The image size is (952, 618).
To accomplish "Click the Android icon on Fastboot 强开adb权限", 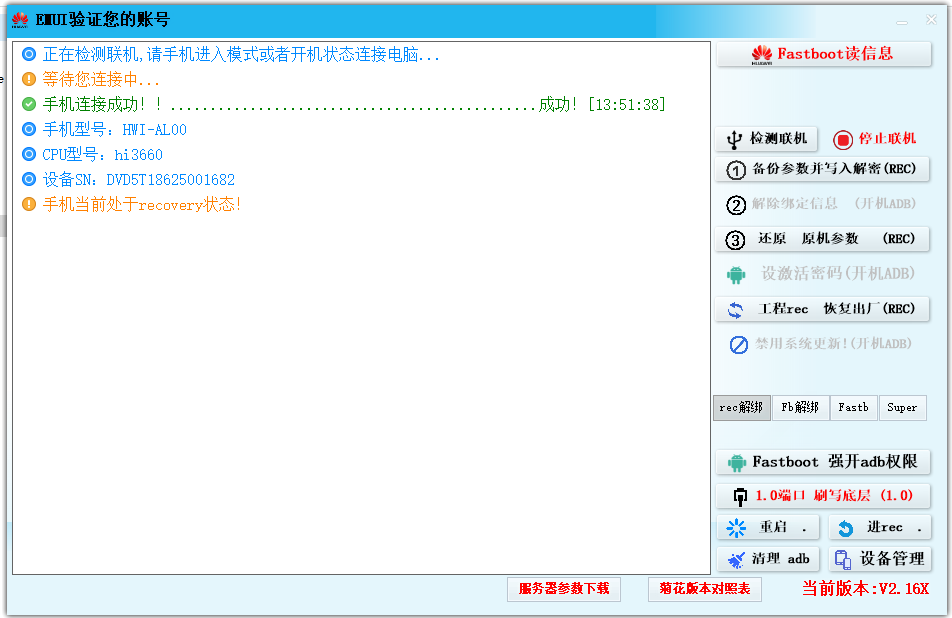I will pyautogui.click(x=737, y=462).
